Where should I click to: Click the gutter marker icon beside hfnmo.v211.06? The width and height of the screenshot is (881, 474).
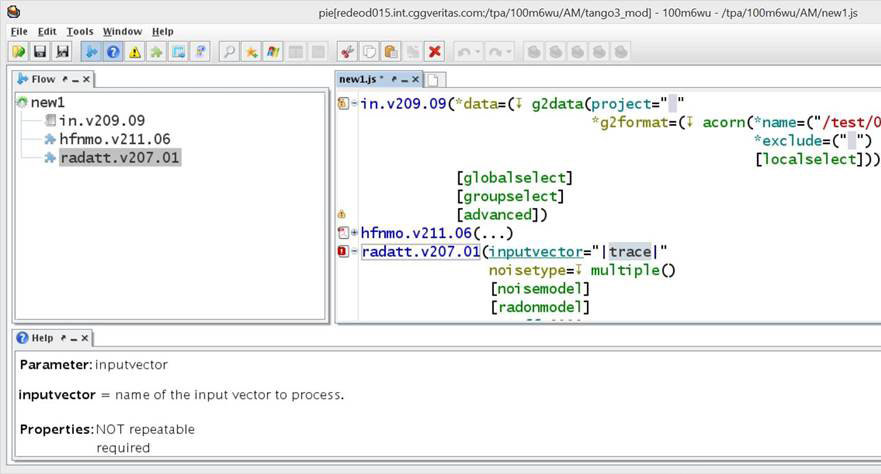click(343, 233)
